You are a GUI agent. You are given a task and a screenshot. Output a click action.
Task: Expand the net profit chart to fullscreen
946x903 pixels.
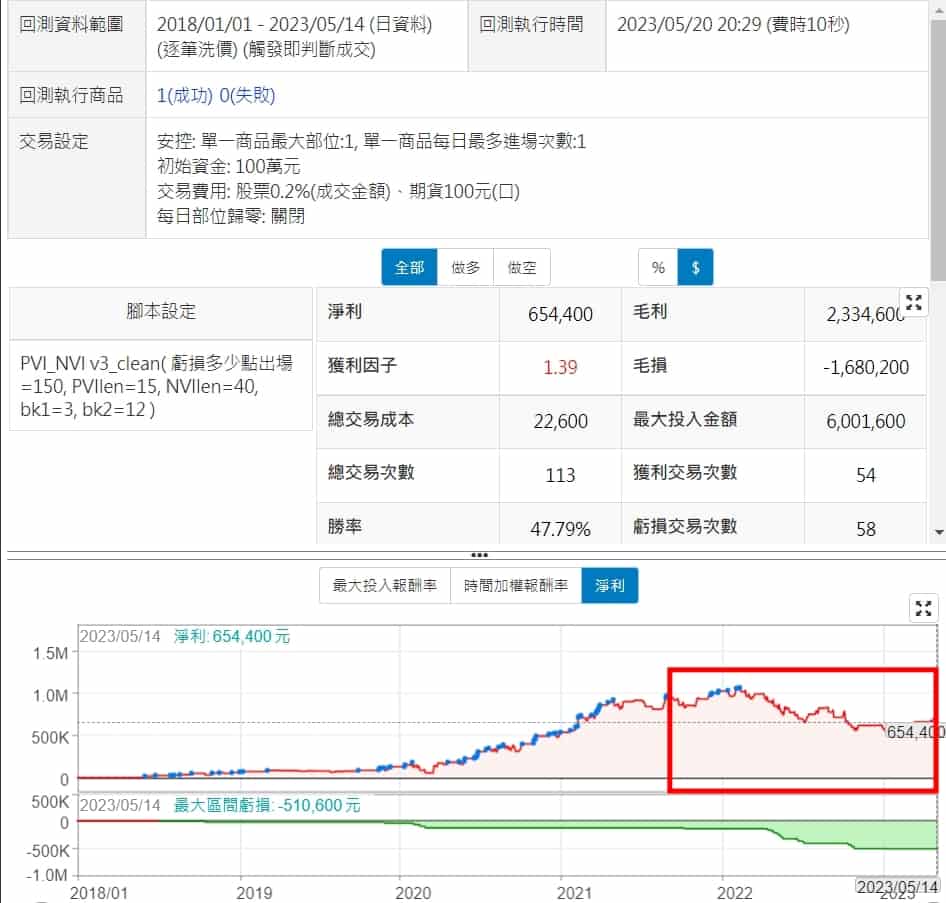click(924, 608)
